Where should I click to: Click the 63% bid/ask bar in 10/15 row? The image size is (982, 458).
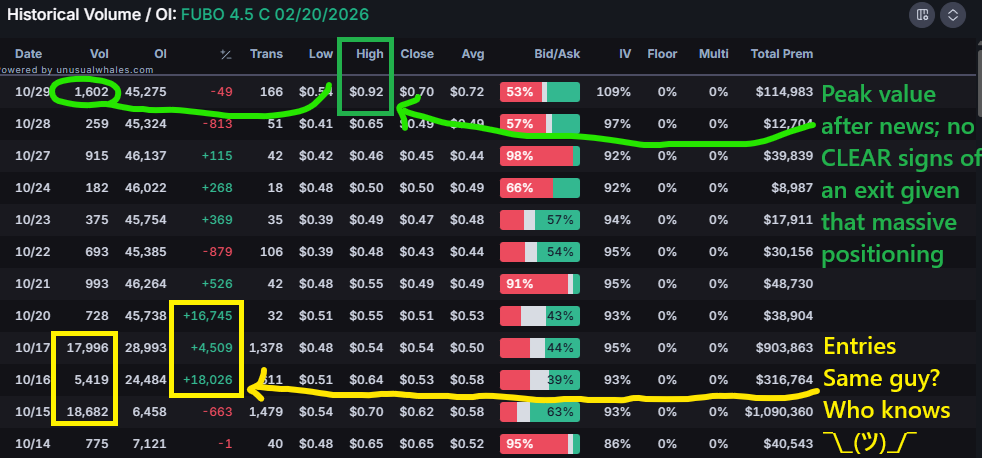click(x=540, y=412)
